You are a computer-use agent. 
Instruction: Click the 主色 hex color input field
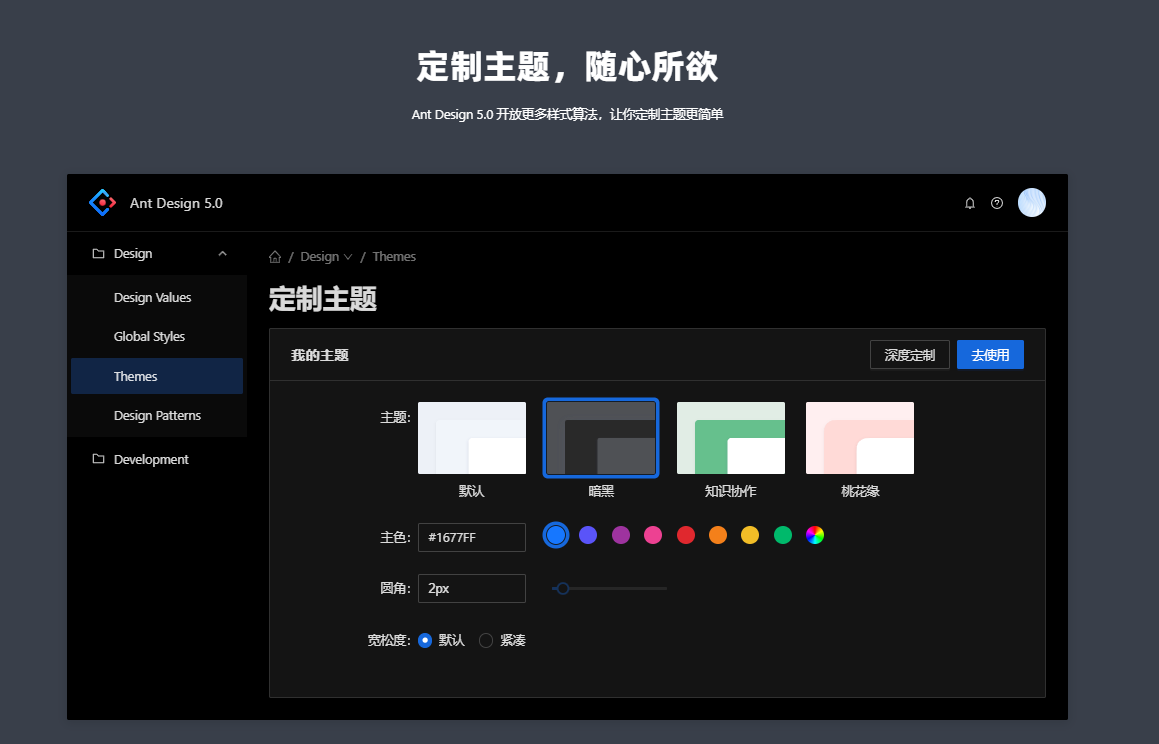tap(472, 537)
